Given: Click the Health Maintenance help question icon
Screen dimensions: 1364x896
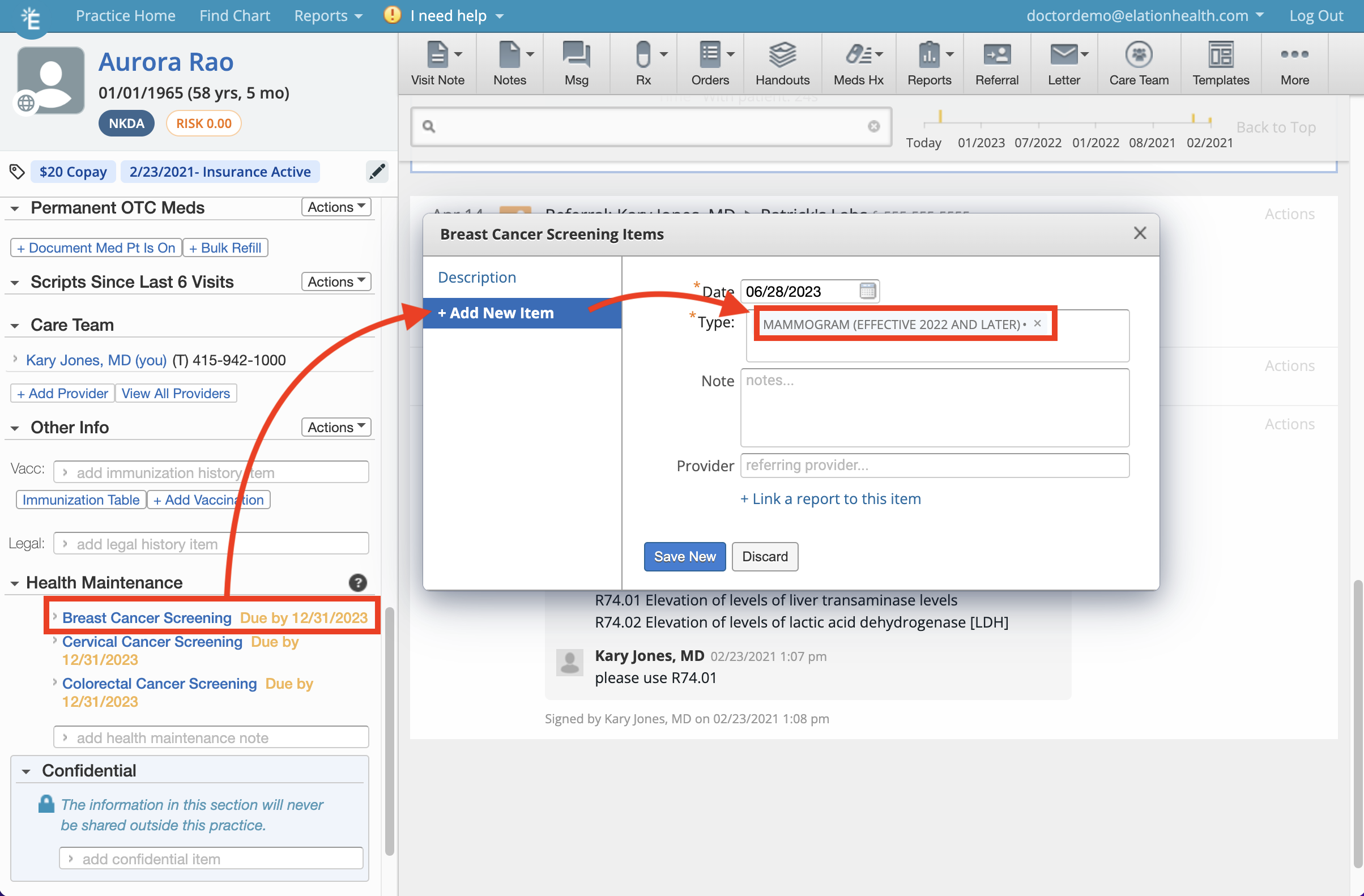Looking at the screenshot, I should 357,583.
